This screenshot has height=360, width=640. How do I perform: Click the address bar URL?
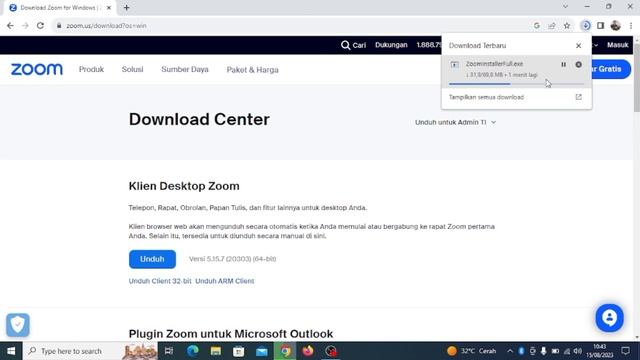[106, 26]
